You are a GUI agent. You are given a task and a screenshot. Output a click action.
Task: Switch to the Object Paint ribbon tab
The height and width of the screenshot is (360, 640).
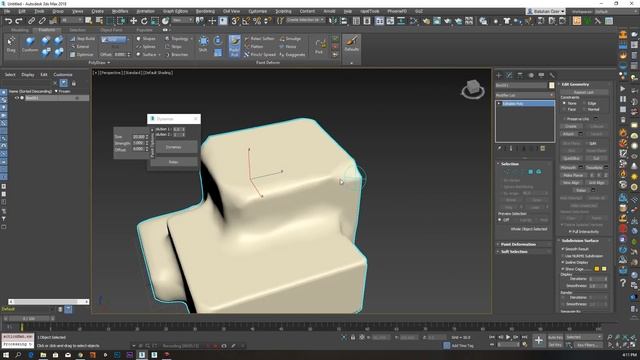111,30
